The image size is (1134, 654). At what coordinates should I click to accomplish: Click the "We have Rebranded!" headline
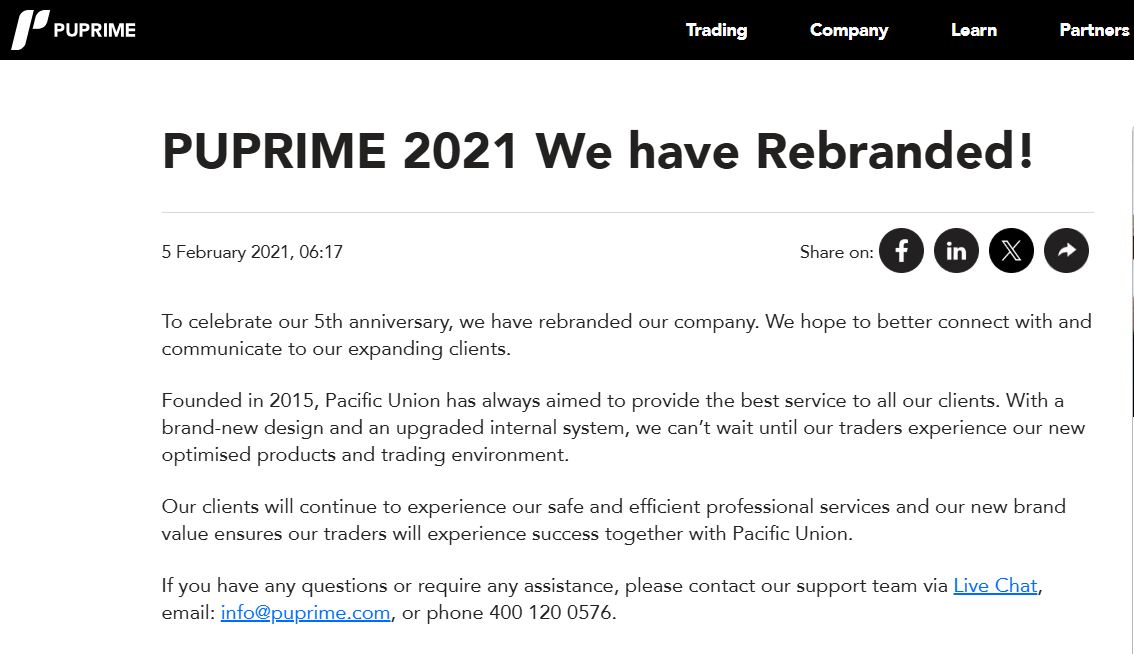783,150
